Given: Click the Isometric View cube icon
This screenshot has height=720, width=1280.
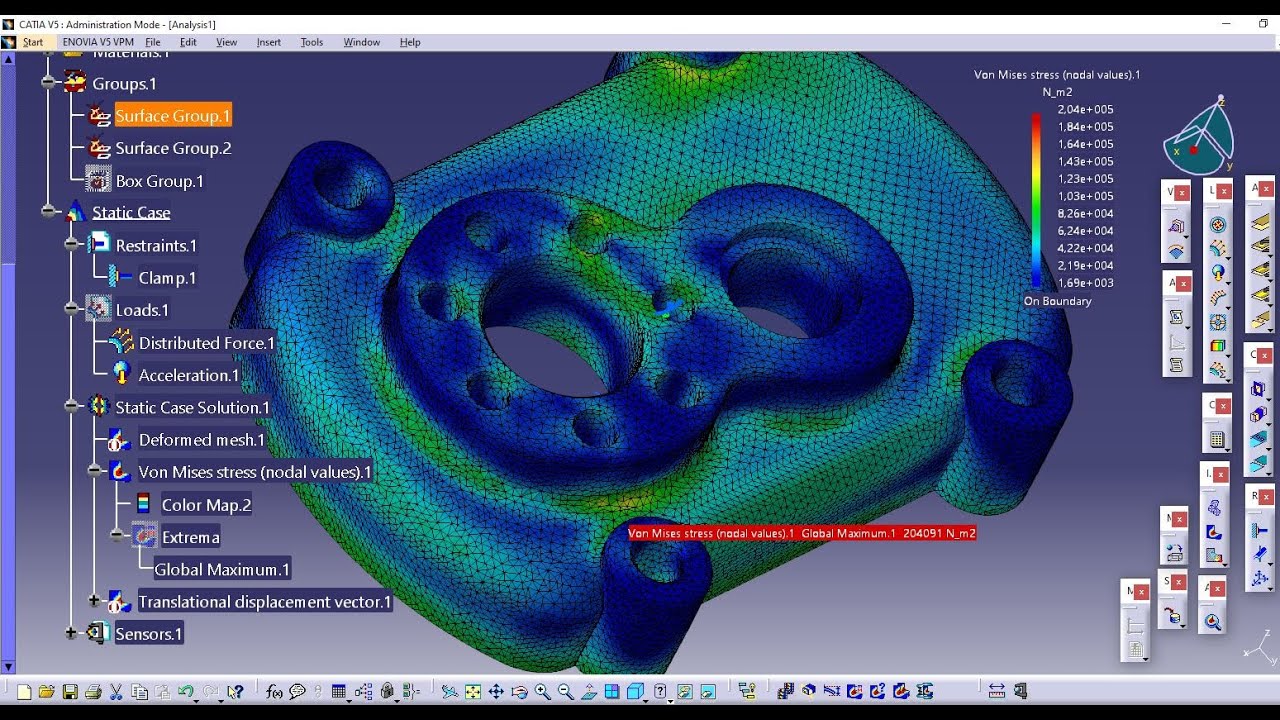Looking at the screenshot, I should pos(634,691).
